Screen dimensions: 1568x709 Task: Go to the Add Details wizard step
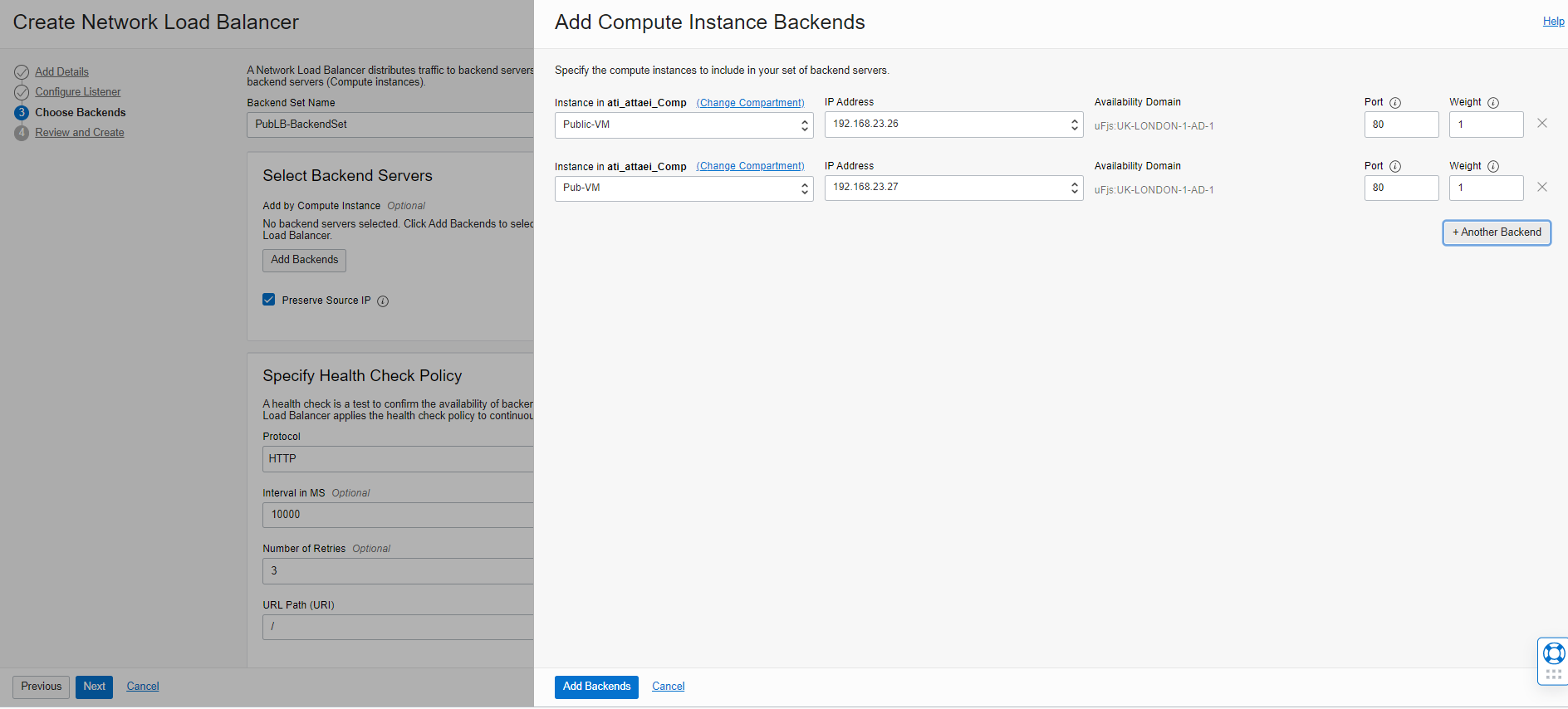[x=61, y=72]
